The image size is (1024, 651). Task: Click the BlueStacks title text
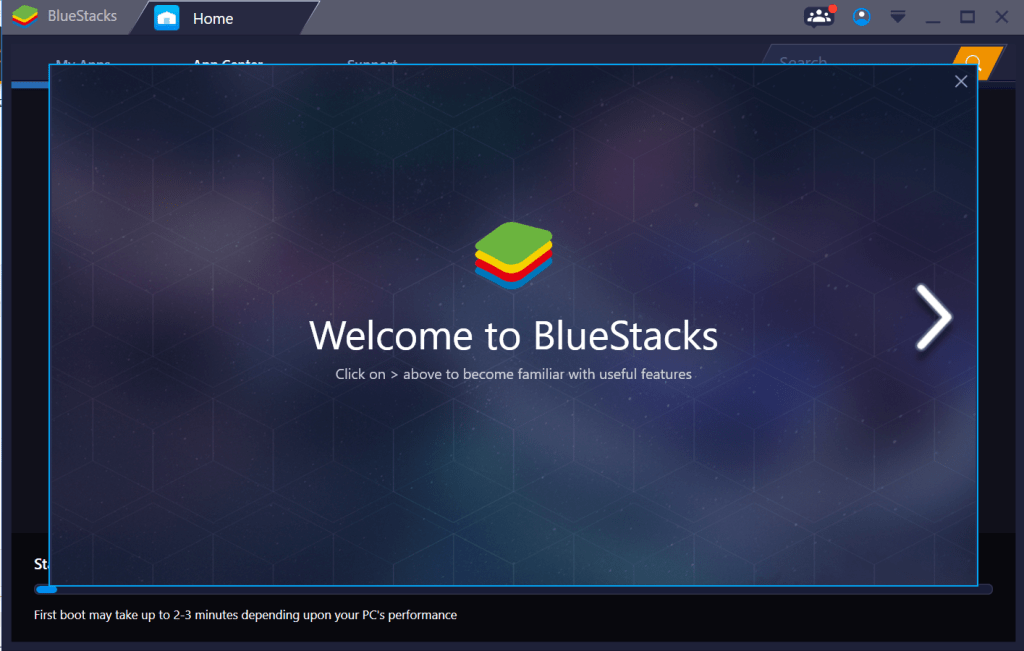82,16
